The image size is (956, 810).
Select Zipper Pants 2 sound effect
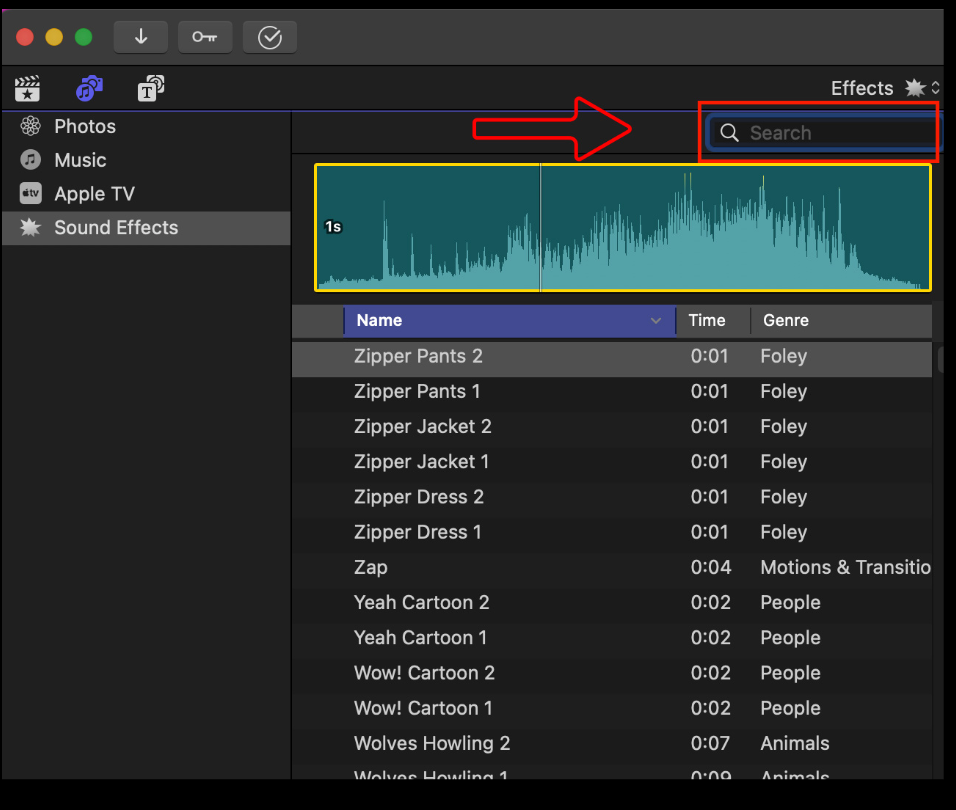(612, 357)
